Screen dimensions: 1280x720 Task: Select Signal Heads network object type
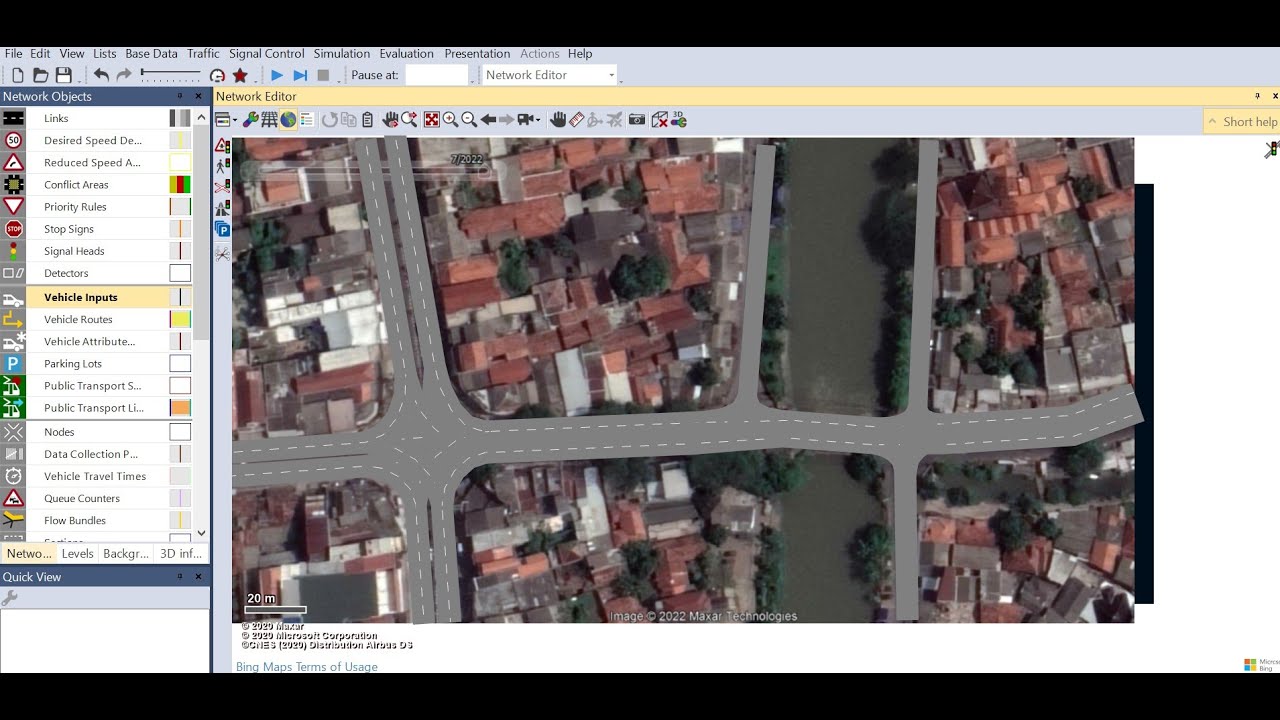tap(74, 251)
